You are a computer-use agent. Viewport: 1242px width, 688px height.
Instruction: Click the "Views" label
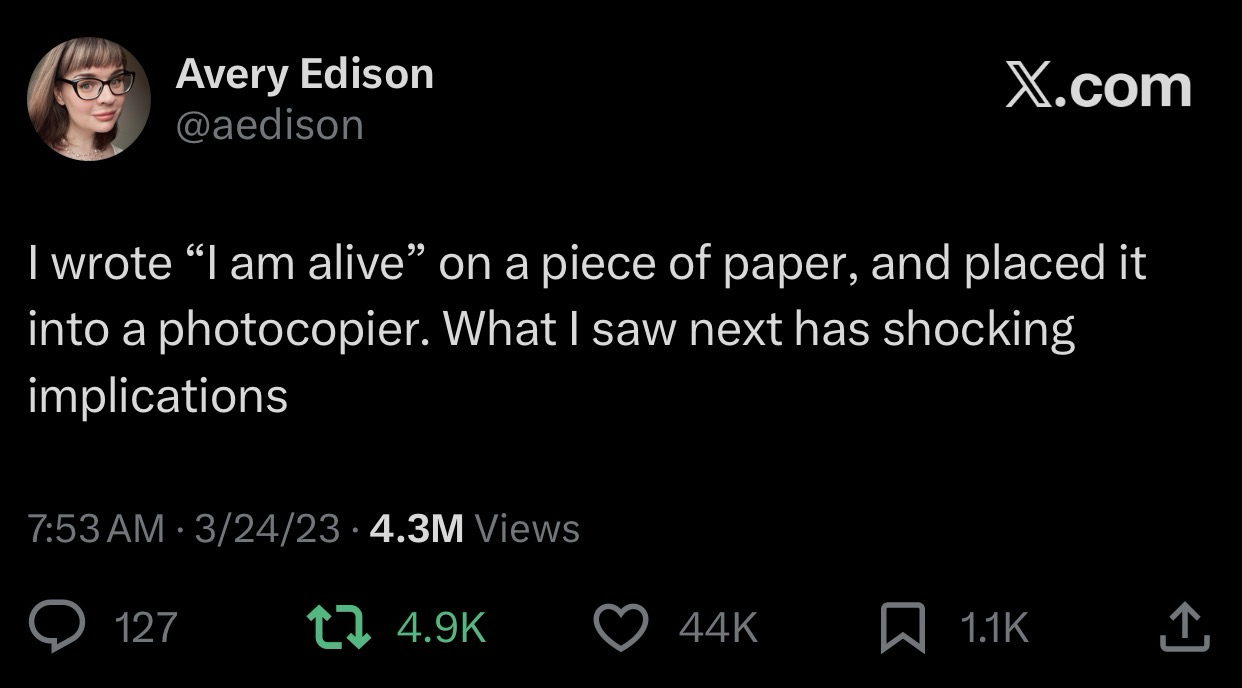527,528
